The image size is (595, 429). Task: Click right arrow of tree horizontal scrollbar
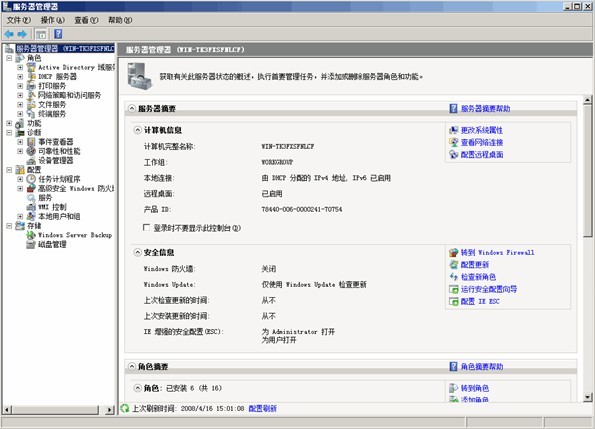point(109,410)
